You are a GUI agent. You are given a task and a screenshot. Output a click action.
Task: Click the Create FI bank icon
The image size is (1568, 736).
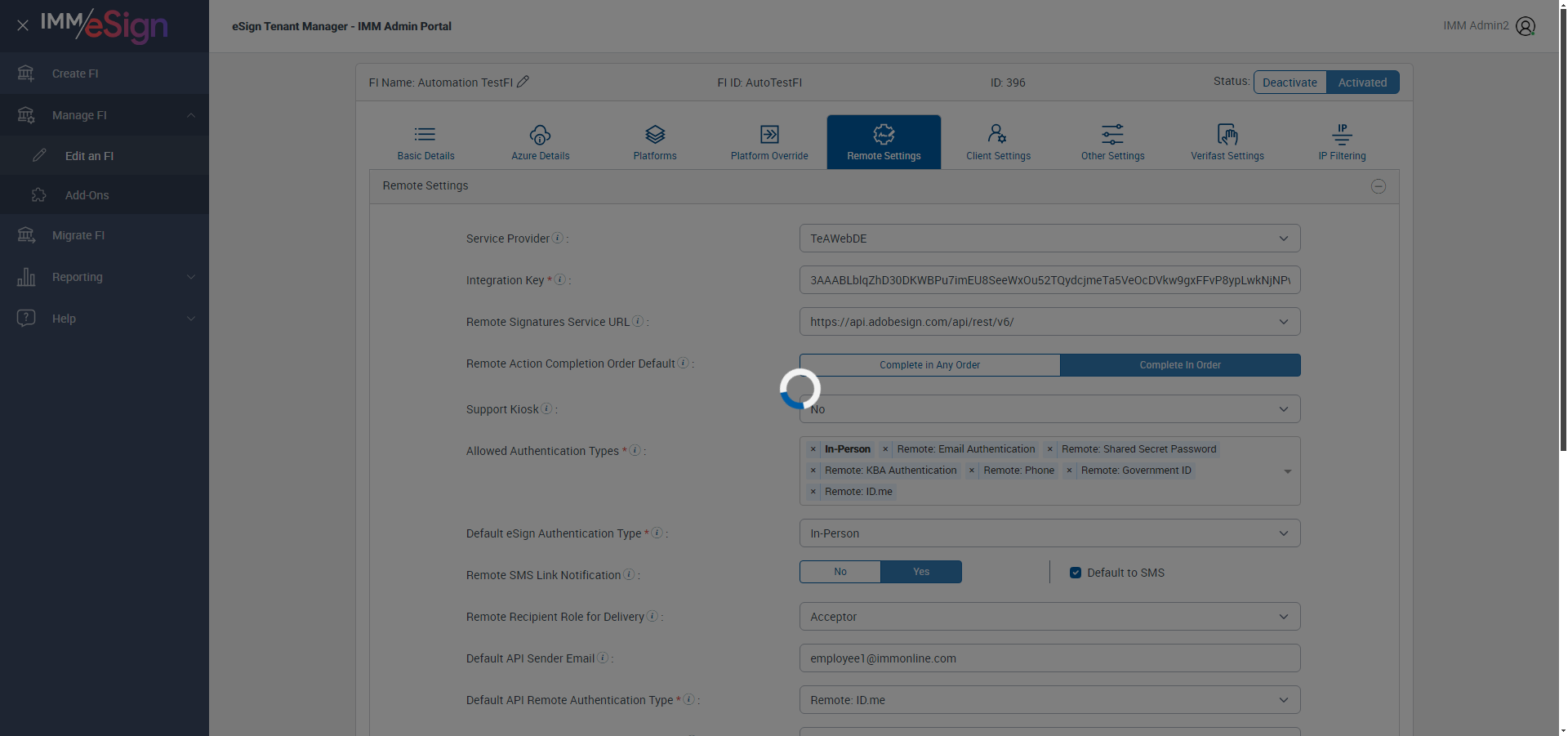pos(26,74)
